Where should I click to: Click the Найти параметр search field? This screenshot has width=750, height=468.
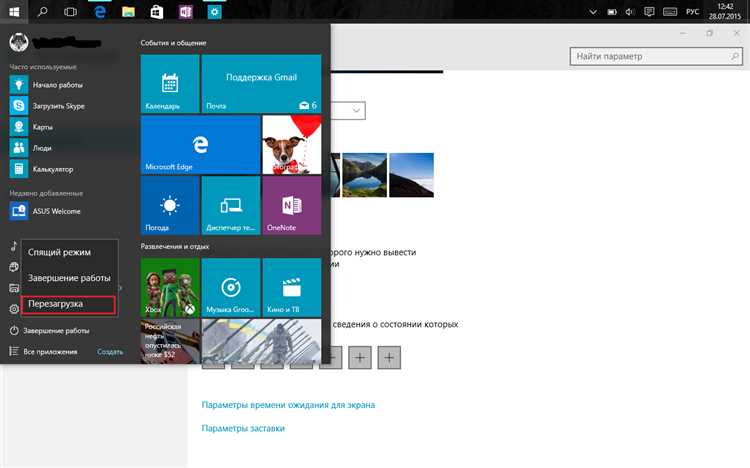(x=656, y=56)
